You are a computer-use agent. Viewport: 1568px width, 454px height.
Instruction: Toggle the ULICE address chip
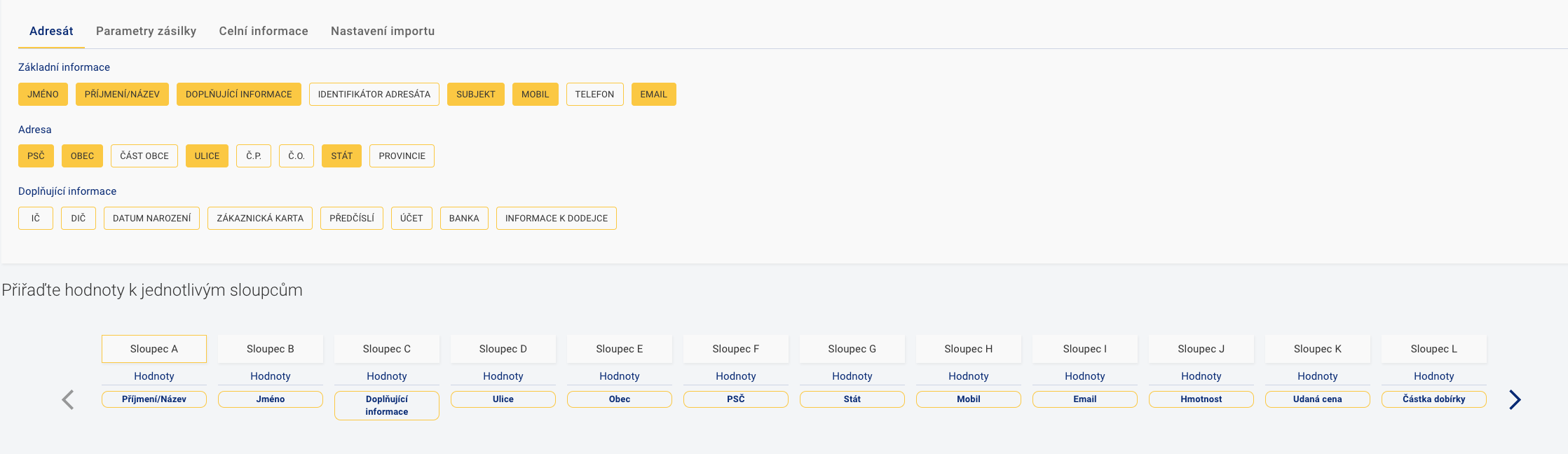point(207,156)
